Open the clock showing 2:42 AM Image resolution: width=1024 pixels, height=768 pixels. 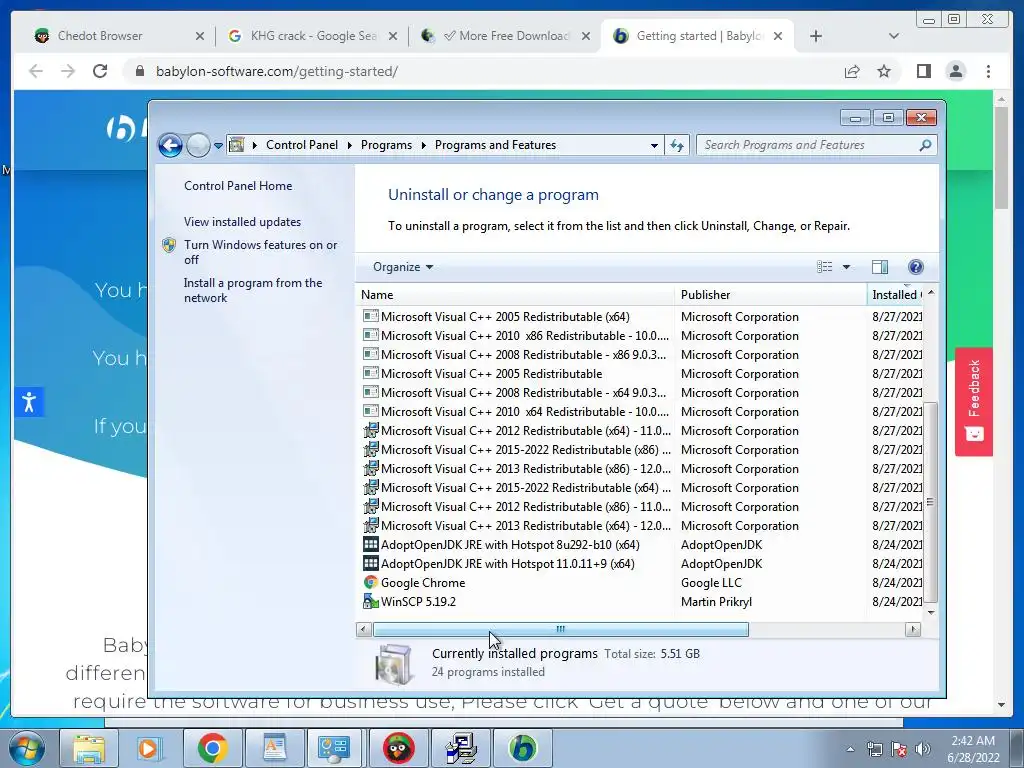point(974,749)
